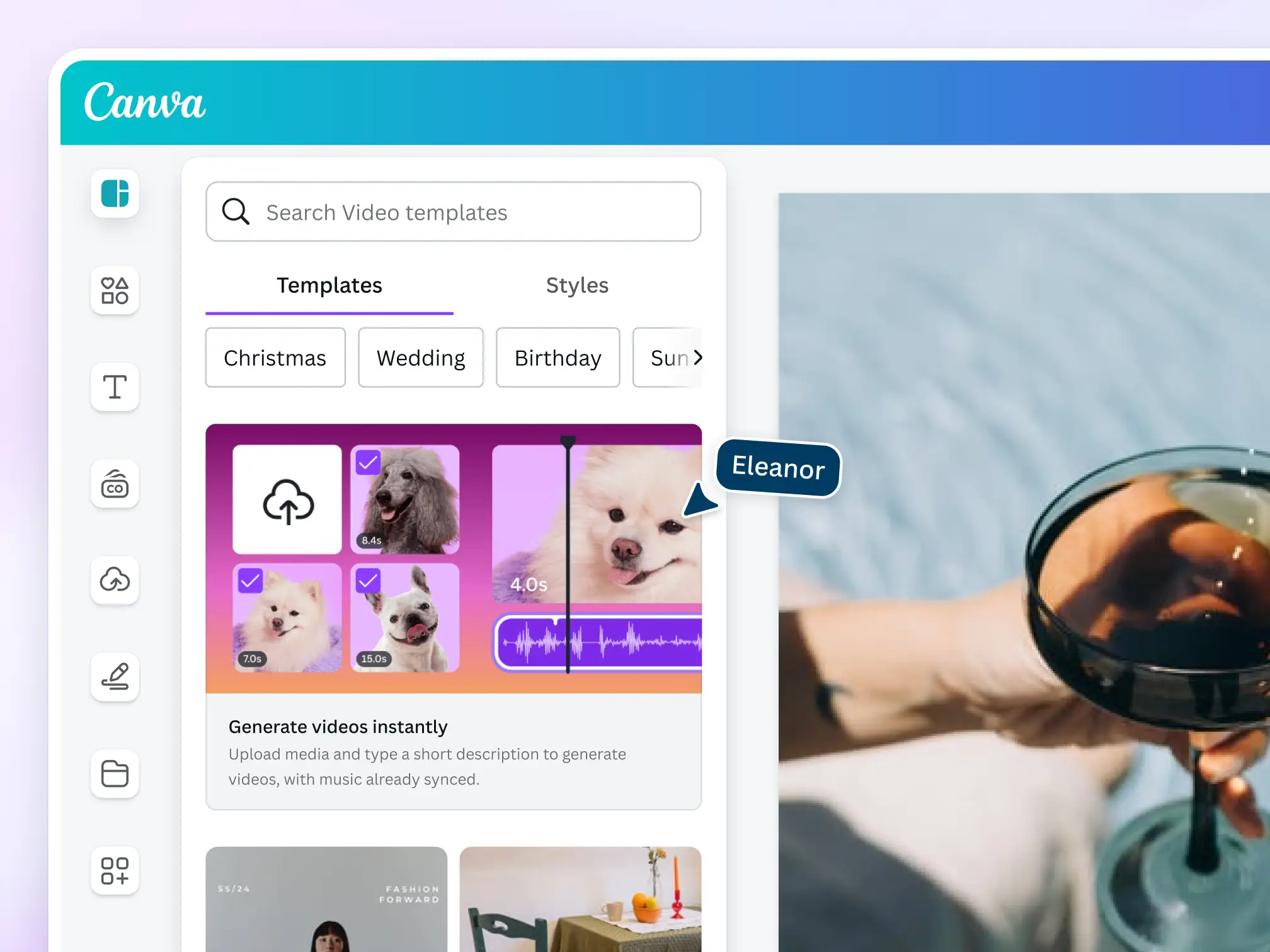Uncheck the 15.0s bulldog clip

tap(369, 581)
